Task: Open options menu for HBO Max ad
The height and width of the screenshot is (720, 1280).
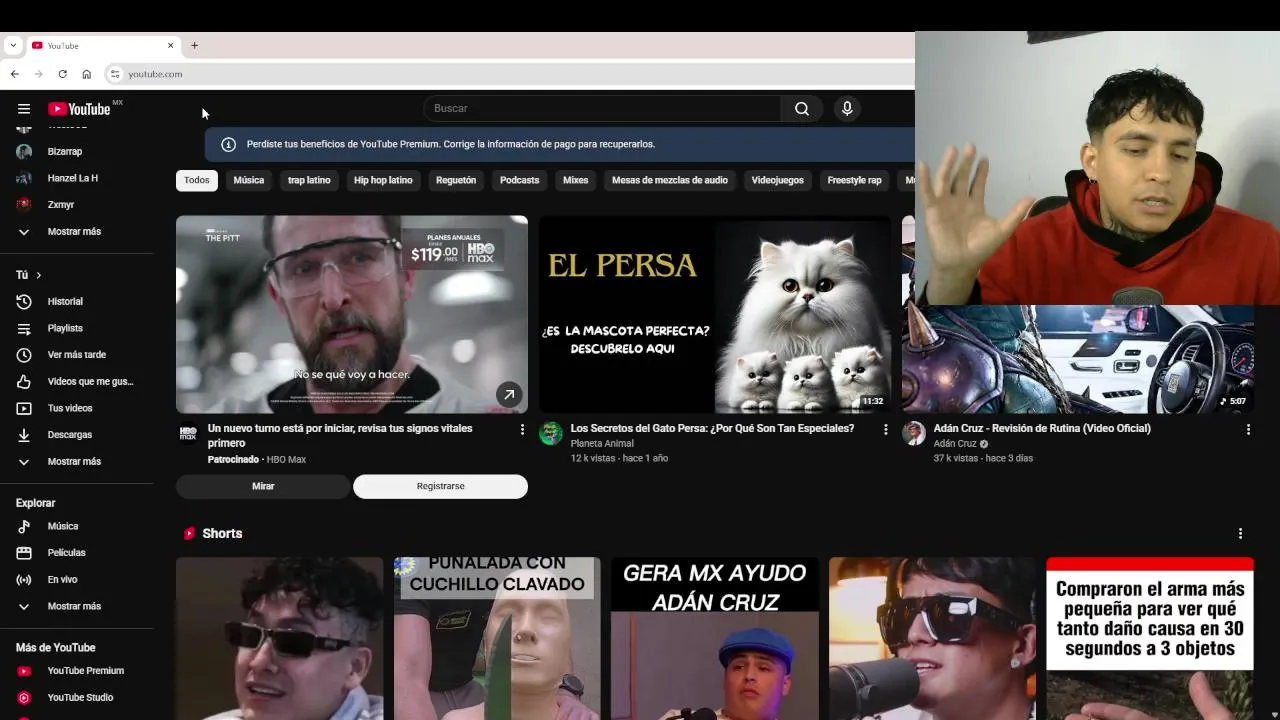Action: tap(522, 429)
